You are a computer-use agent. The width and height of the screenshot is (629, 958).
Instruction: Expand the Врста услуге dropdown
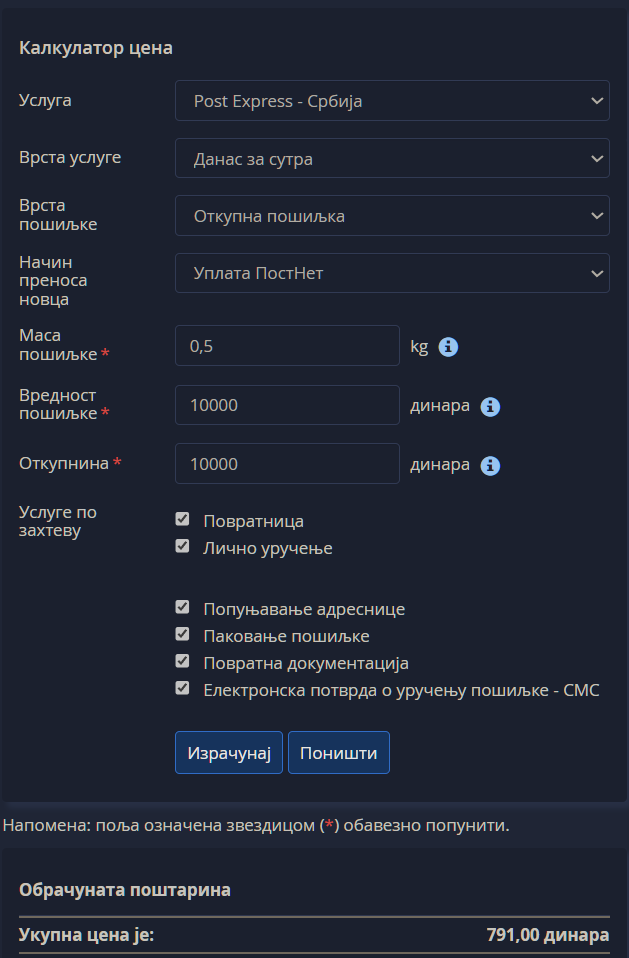(x=392, y=158)
